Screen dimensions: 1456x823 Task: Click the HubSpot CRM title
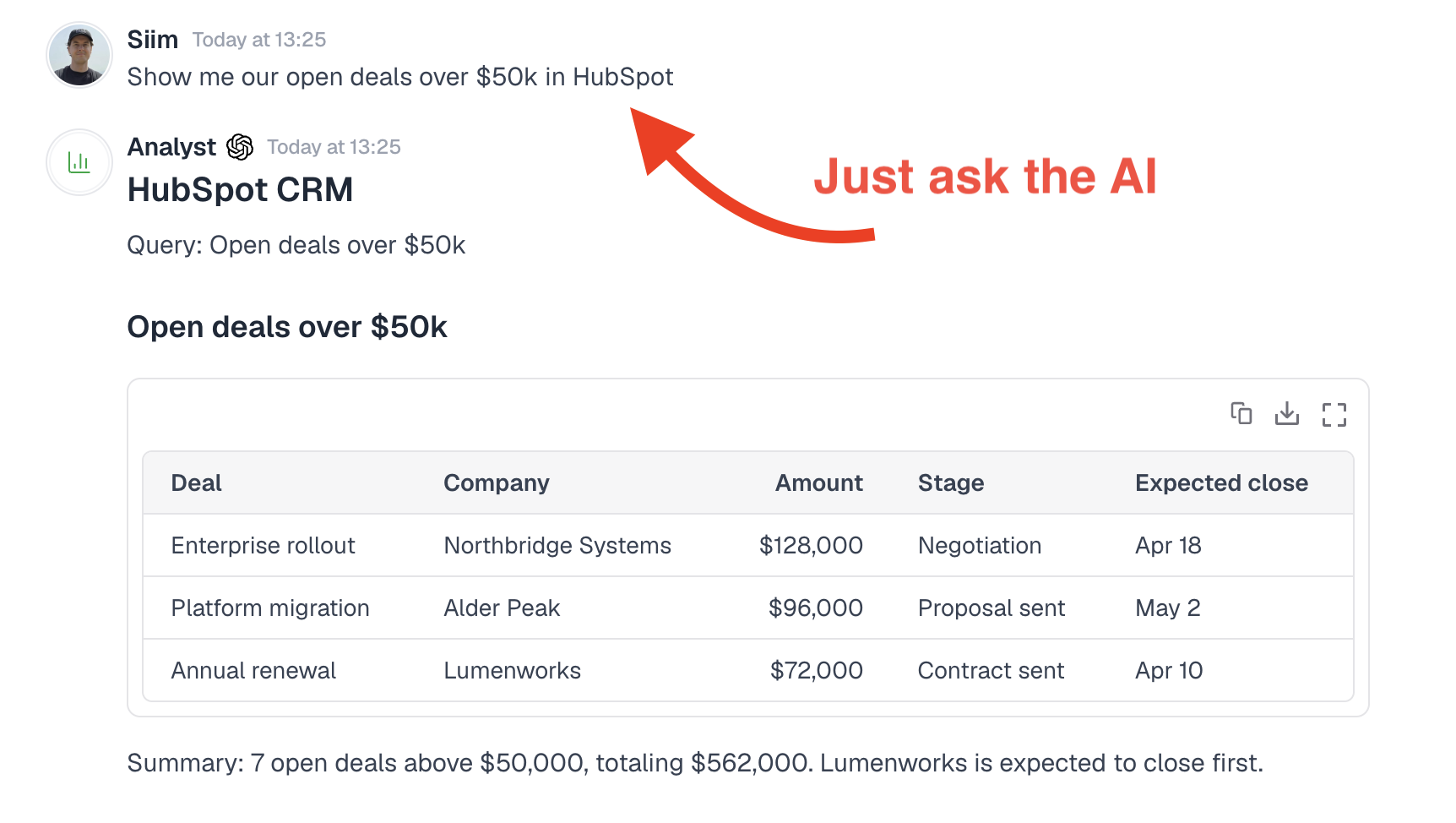pyautogui.click(x=240, y=189)
